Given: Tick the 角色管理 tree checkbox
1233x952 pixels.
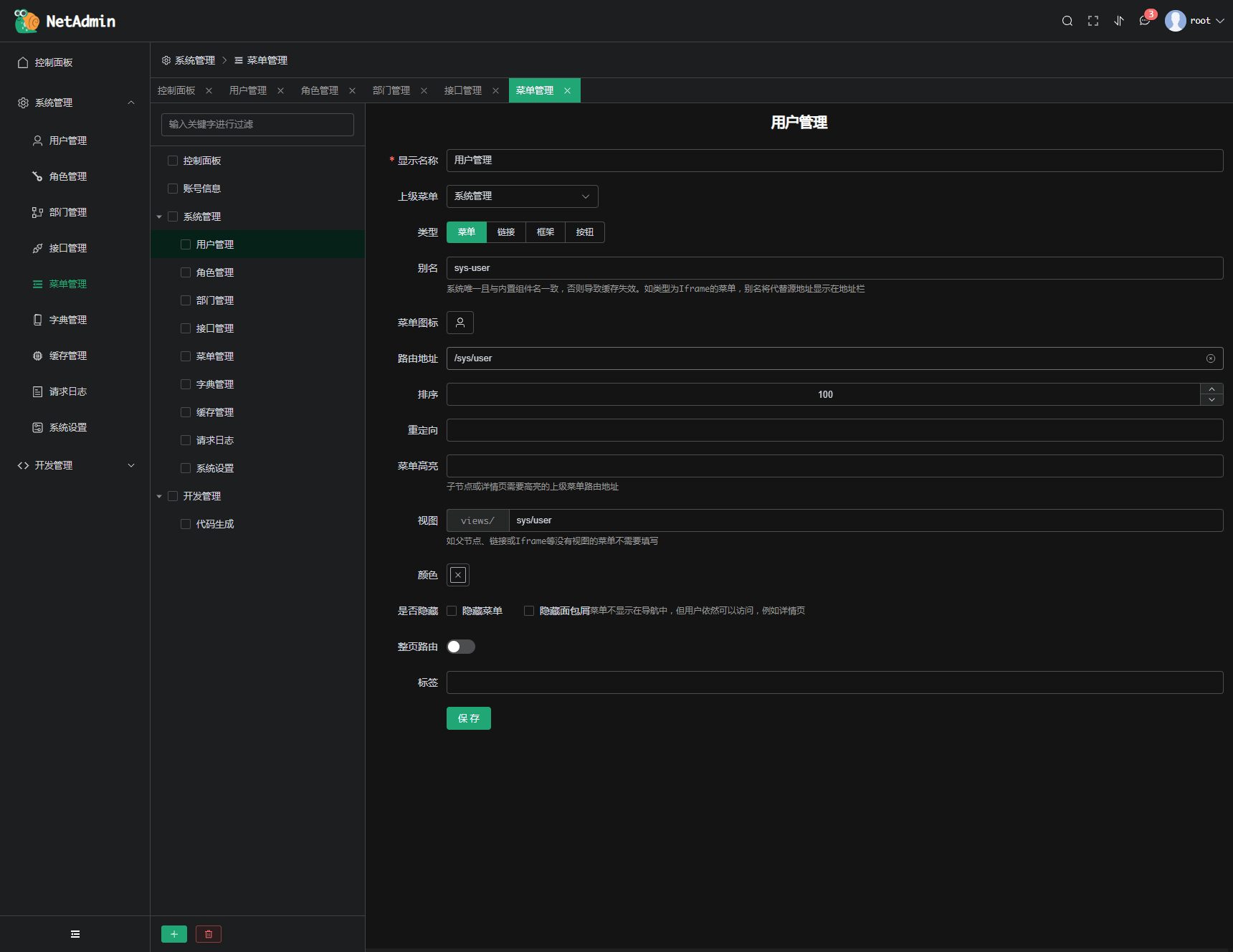Looking at the screenshot, I should point(186,272).
